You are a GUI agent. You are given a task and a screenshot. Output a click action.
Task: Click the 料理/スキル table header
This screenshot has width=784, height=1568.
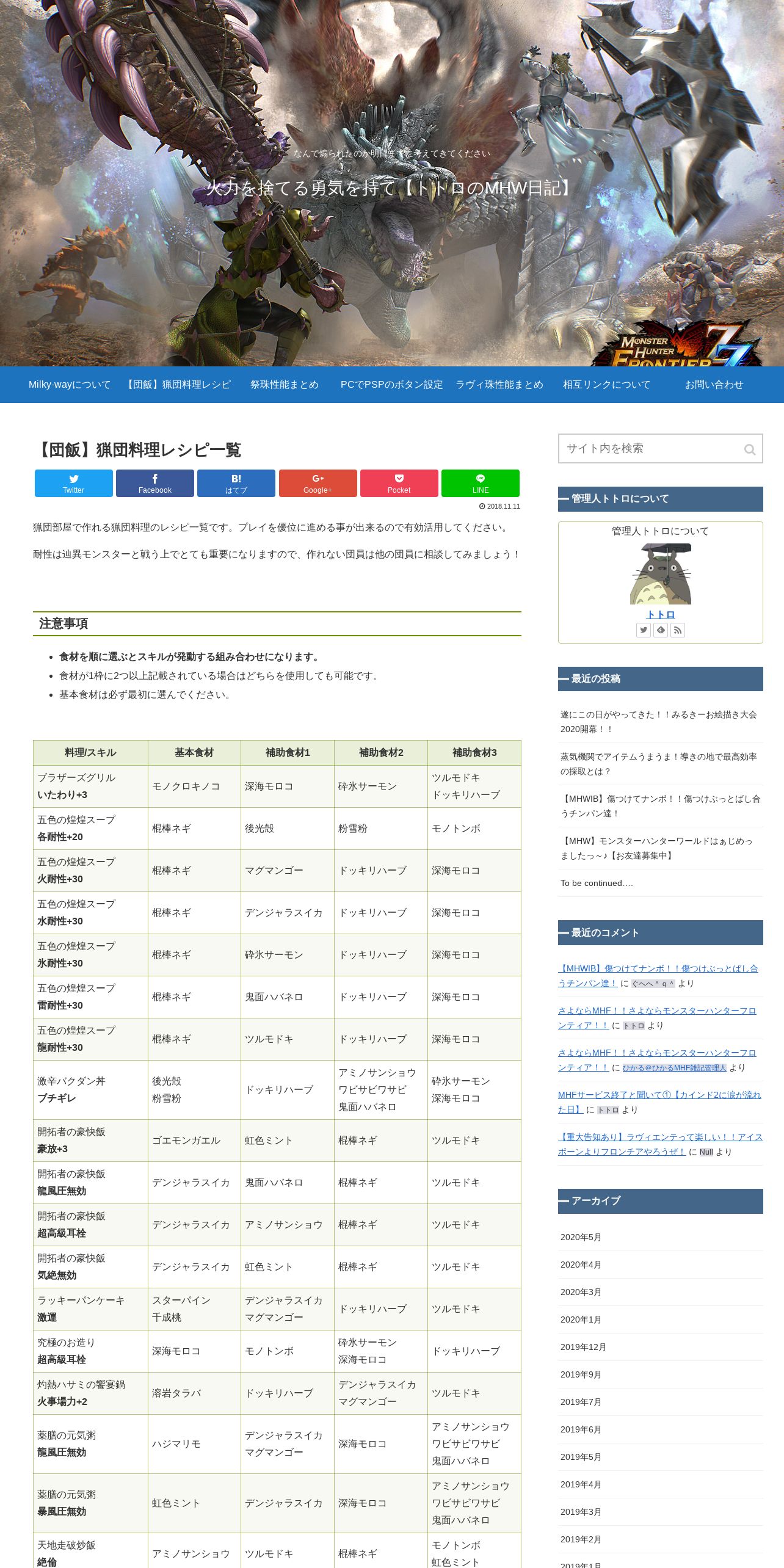pyautogui.click(x=90, y=753)
